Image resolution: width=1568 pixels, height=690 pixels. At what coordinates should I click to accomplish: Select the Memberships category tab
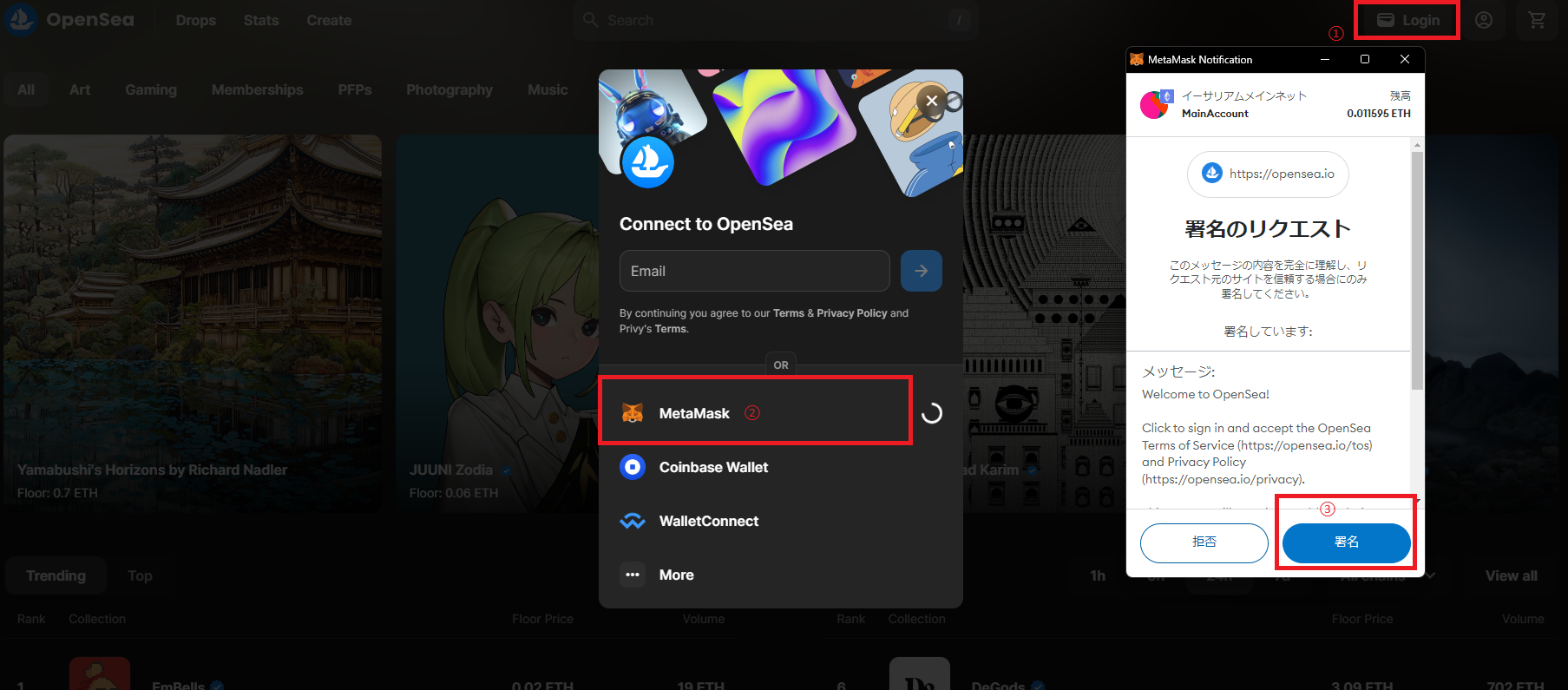tap(258, 89)
